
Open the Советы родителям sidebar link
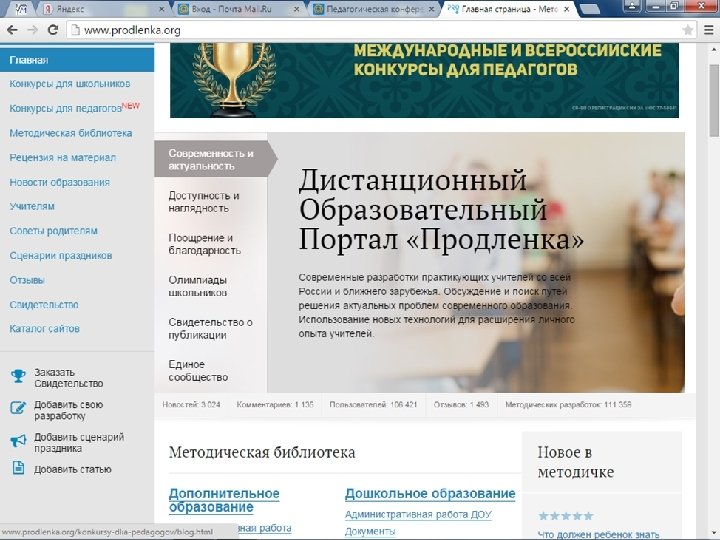pos(53,231)
